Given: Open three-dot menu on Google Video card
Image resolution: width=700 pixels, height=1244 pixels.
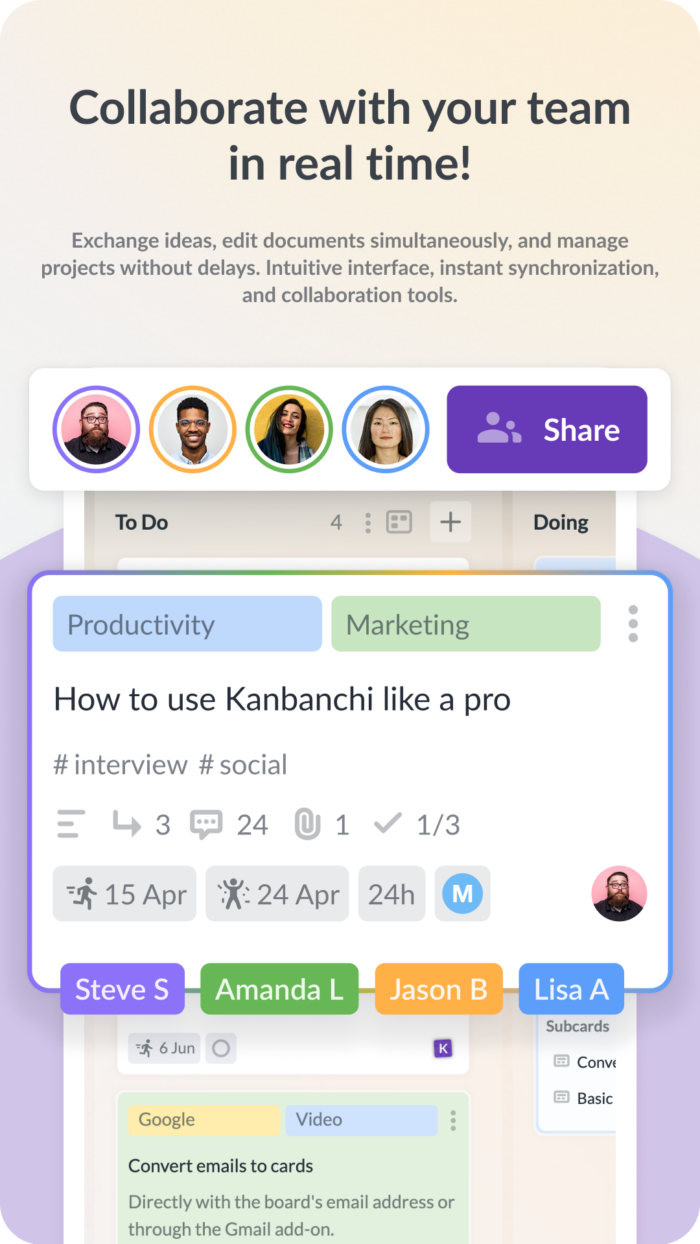Looking at the screenshot, I should point(453,1120).
